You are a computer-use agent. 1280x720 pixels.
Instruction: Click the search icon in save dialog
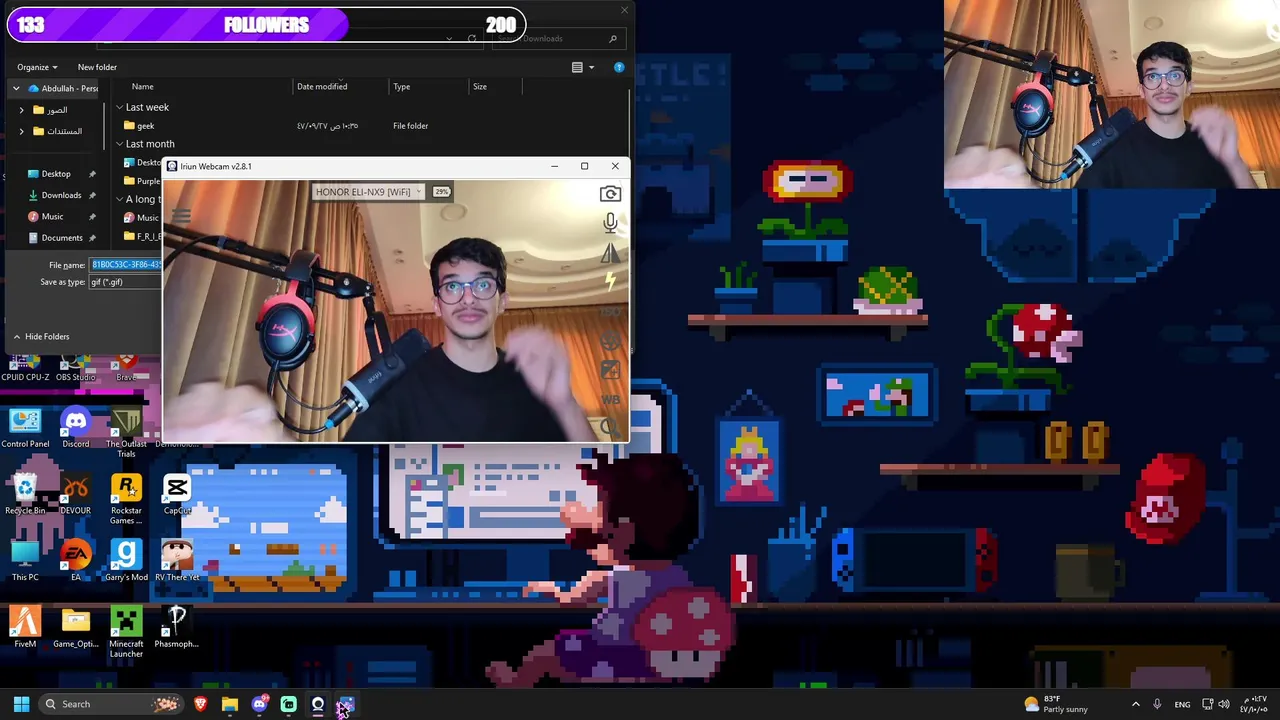[x=612, y=39]
